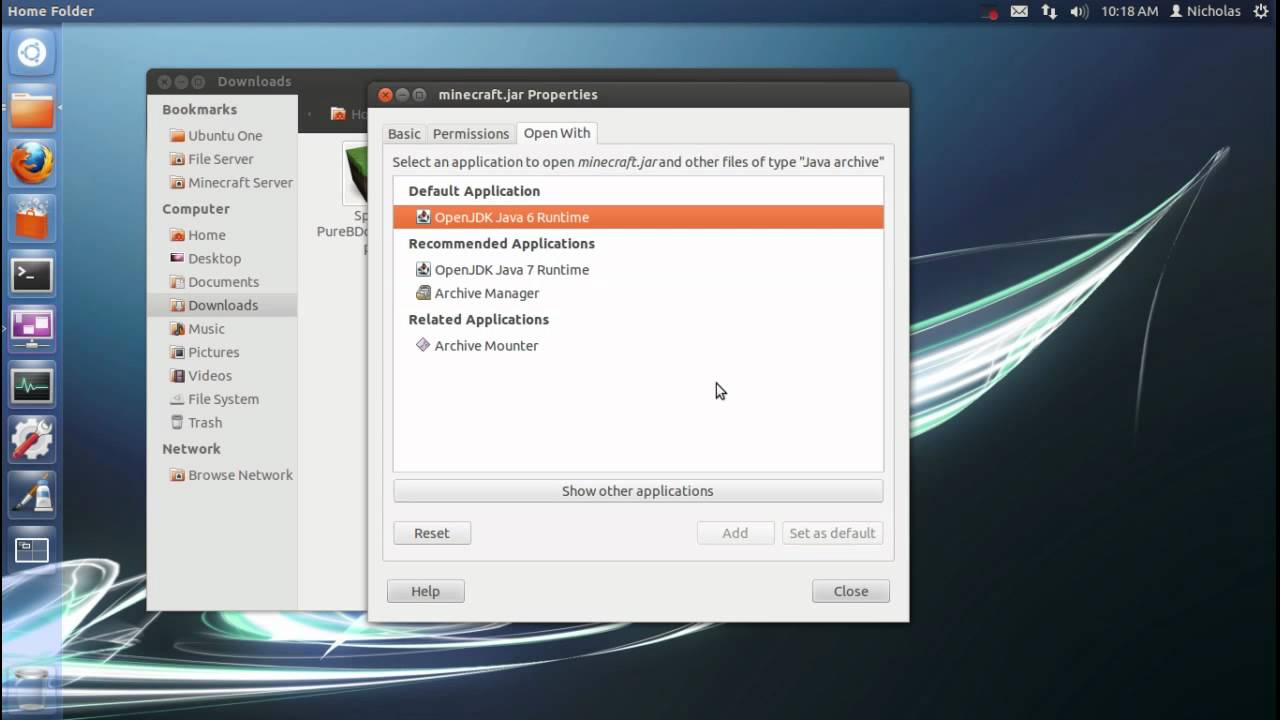Image resolution: width=1280 pixels, height=720 pixels.
Task: Open Pictures in the sidebar
Action: point(222,352)
